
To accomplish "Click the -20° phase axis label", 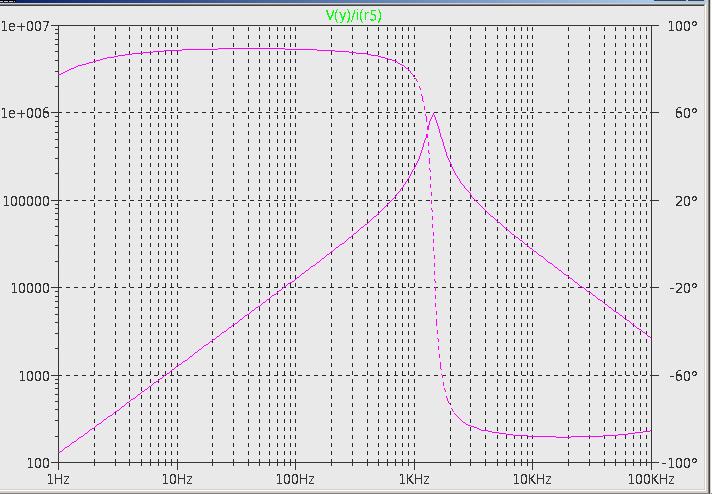I will (684, 288).
